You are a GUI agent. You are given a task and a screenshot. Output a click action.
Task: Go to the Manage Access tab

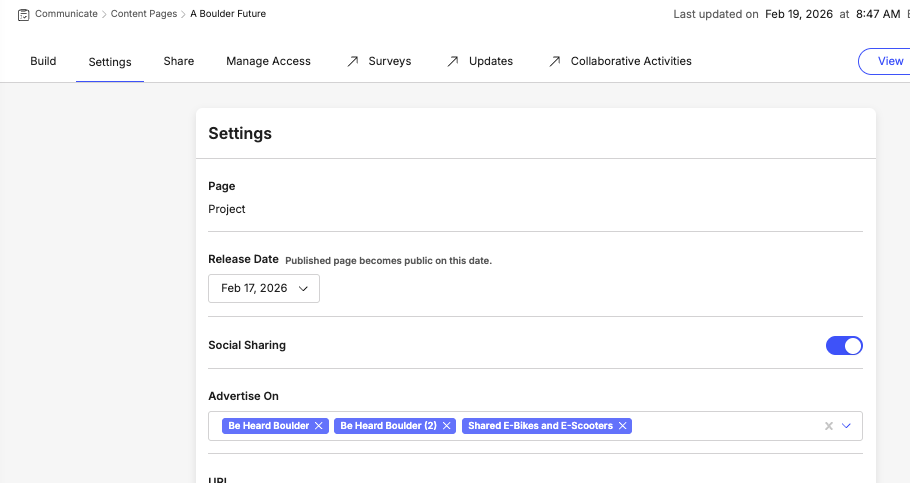click(x=268, y=61)
